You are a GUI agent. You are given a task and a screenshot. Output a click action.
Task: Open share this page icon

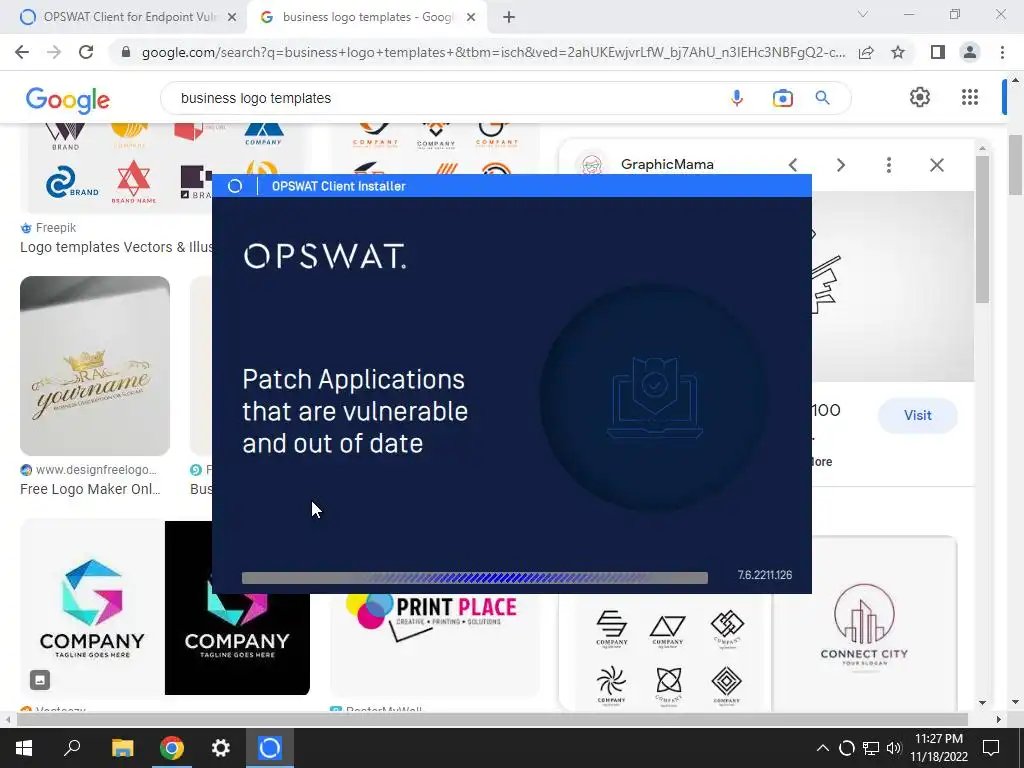(866, 52)
